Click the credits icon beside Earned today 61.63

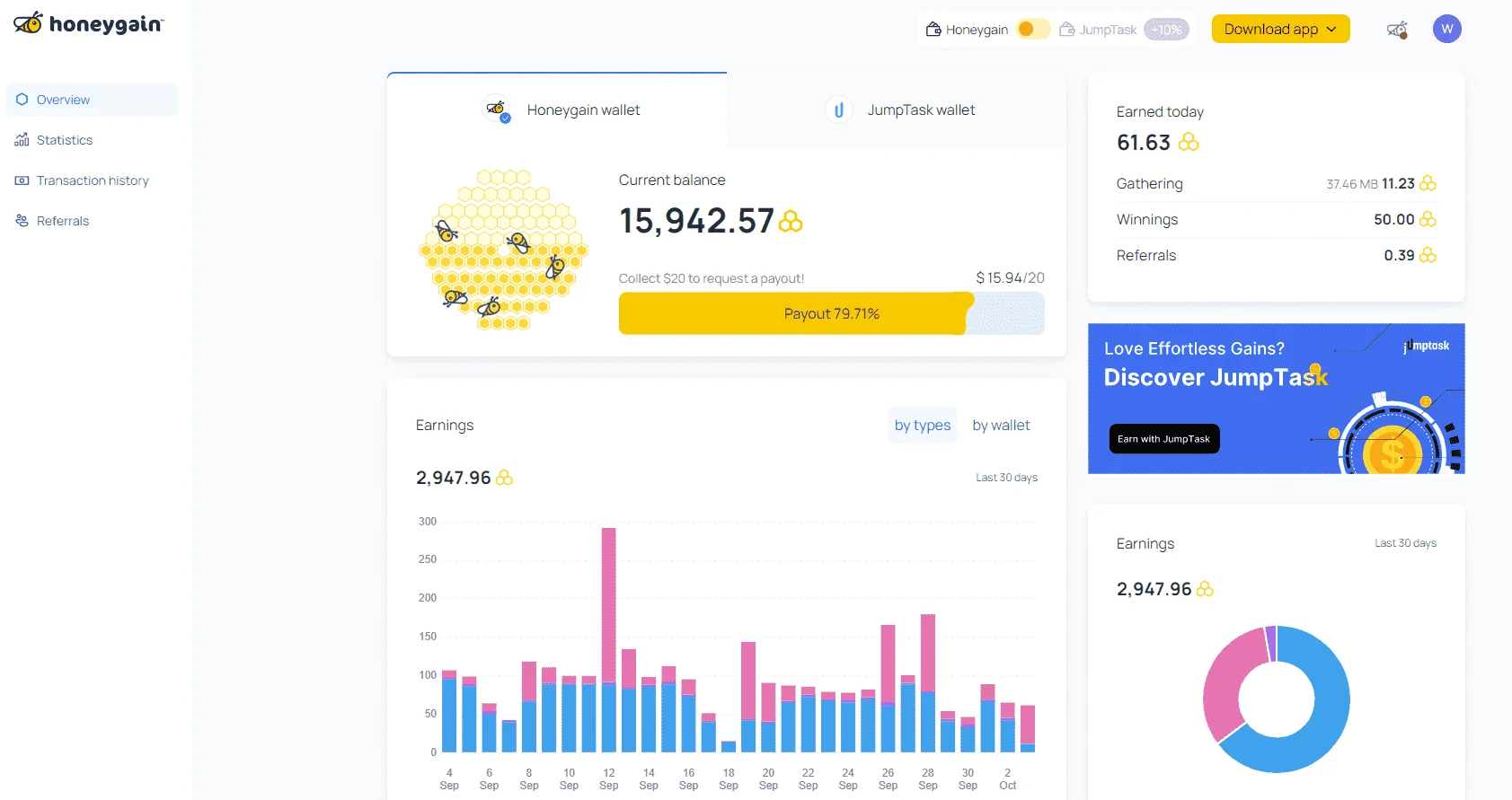tap(1189, 142)
